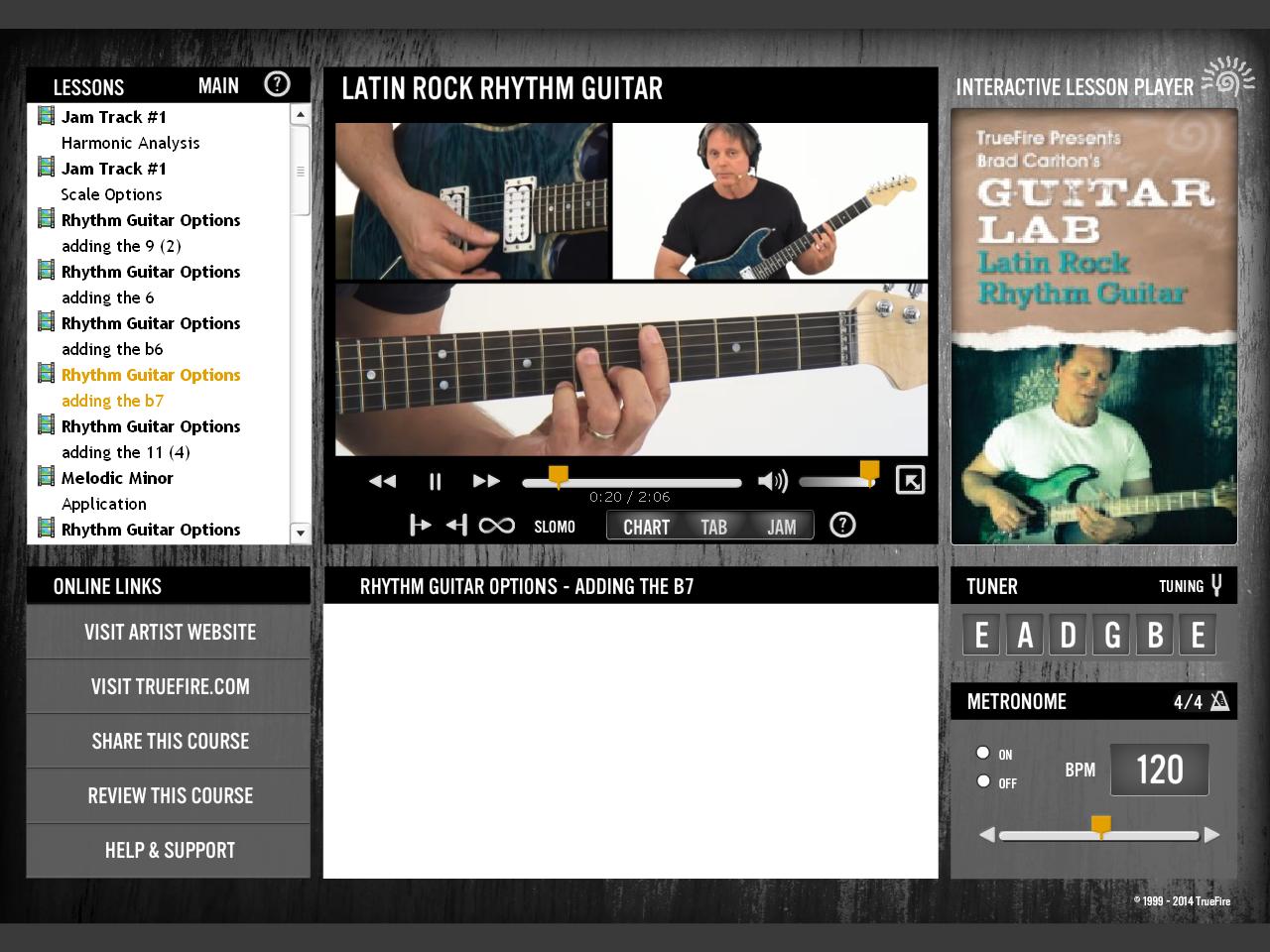1270x952 pixels.
Task: Click the film icon beside adding the 11 (4) lesson
Action: pyautogui.click(x=46, y=425)
